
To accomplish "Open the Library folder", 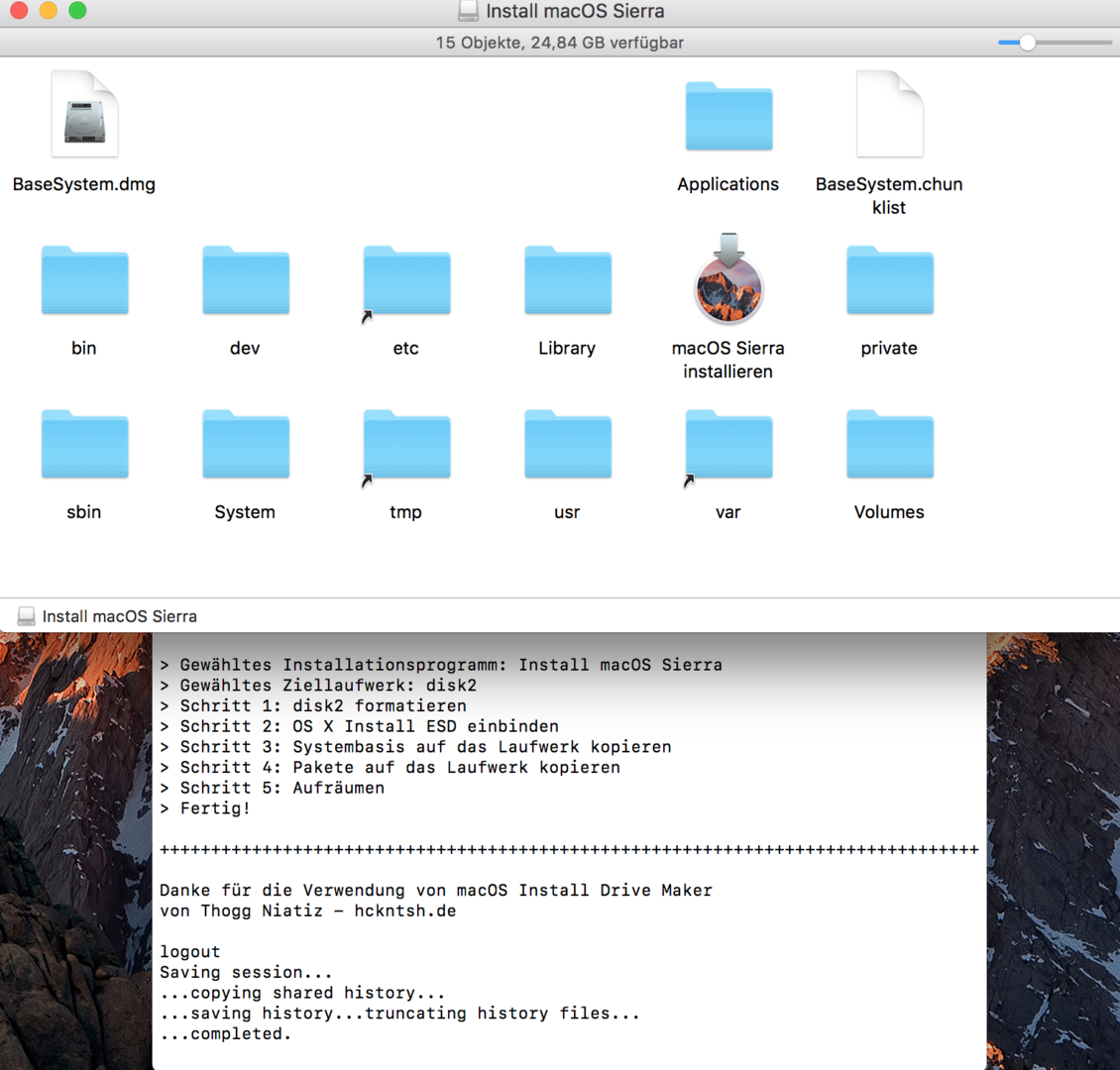I will (x=567, y=281).
